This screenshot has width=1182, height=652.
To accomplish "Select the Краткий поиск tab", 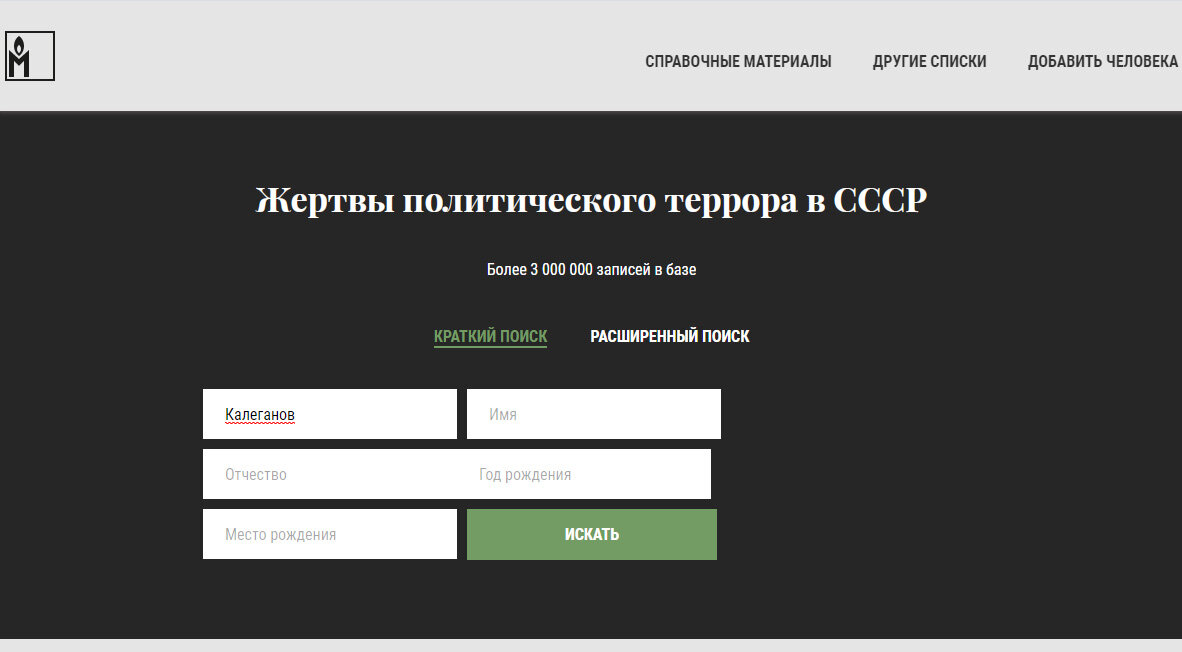I will coord(491,336).
